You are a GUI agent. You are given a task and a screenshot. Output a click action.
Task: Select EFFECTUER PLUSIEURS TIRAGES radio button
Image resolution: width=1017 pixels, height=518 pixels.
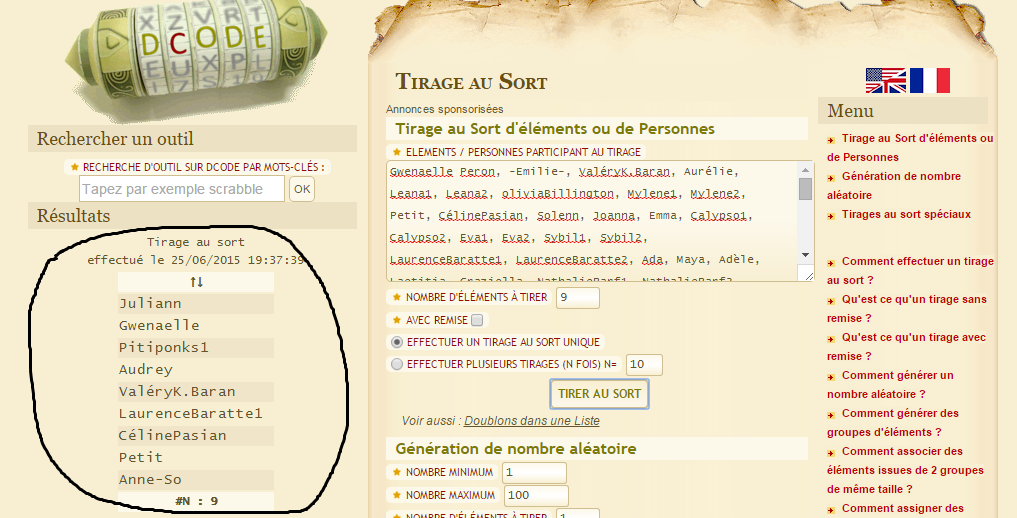(x=396, y=364)
